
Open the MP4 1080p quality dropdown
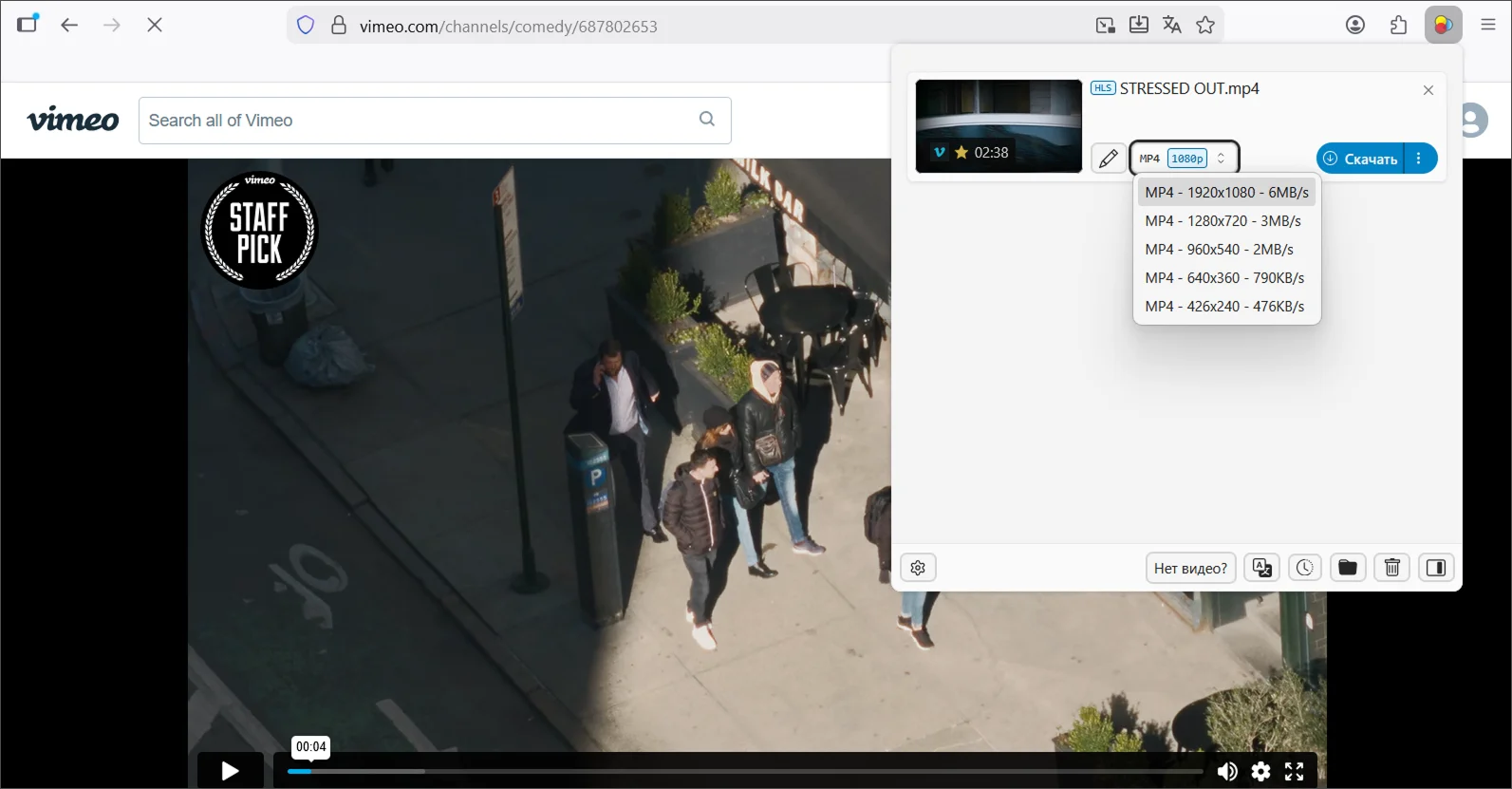point(1184,159)
